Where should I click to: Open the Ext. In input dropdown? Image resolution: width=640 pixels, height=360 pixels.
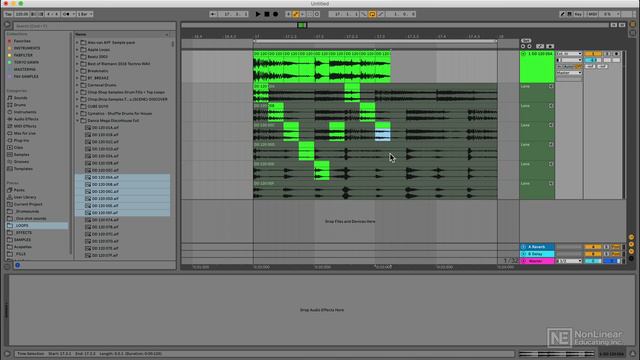pos(569,54)
